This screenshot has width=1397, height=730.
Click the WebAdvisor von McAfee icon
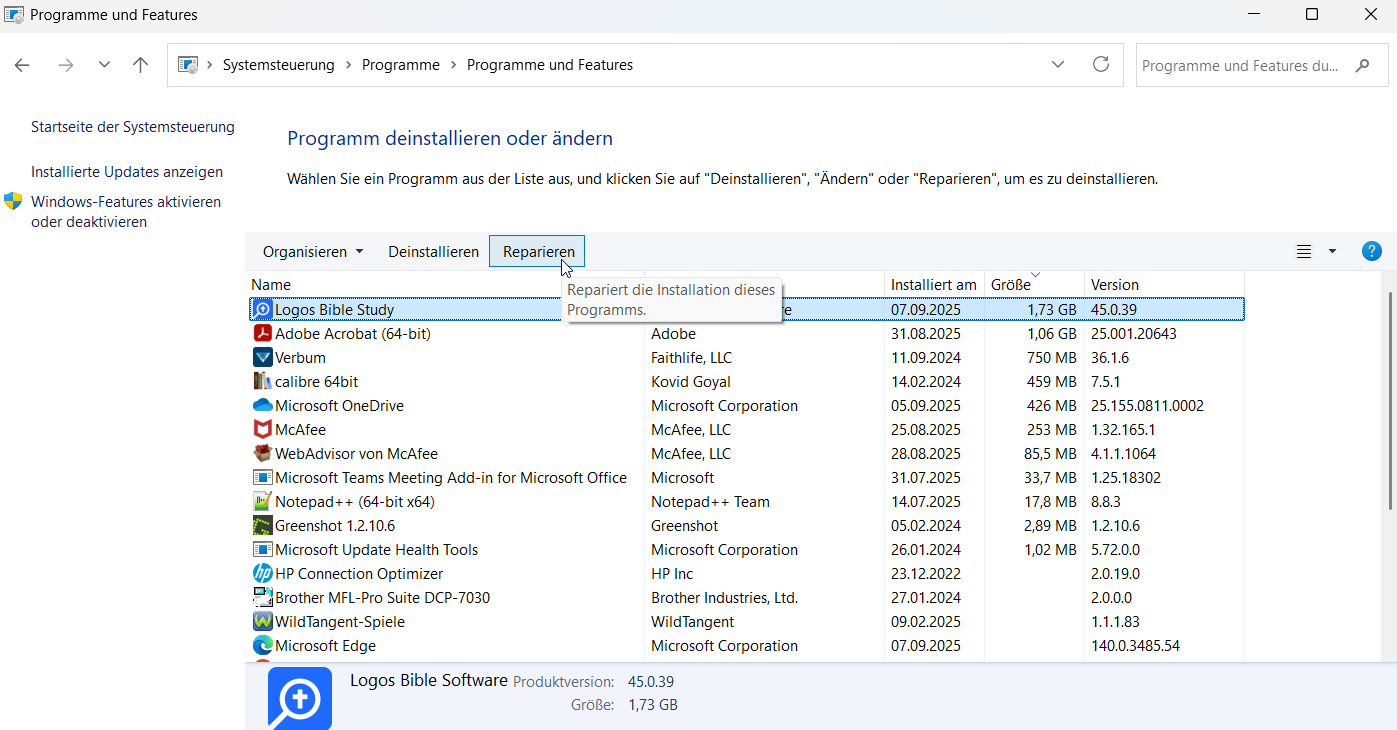click(x=262, y=453)
